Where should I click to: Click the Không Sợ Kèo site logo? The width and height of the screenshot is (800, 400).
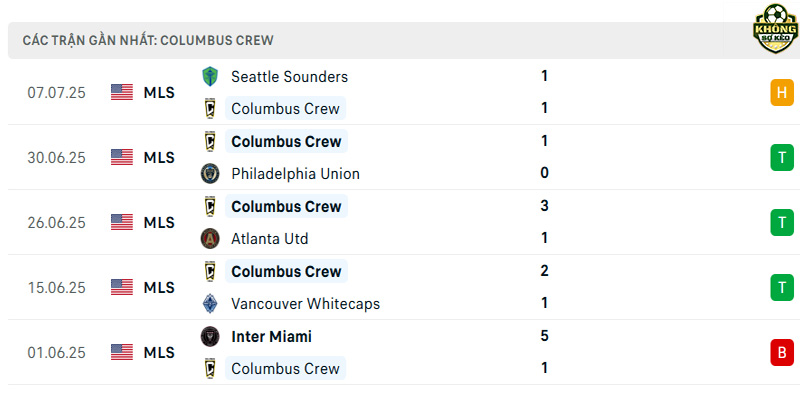click(x=776, y=29)
